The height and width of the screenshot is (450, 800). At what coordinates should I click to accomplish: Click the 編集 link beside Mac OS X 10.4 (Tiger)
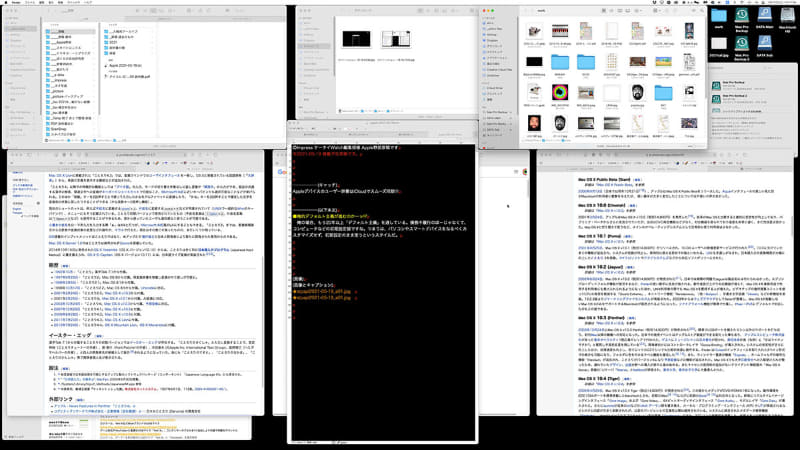point(627,379)
